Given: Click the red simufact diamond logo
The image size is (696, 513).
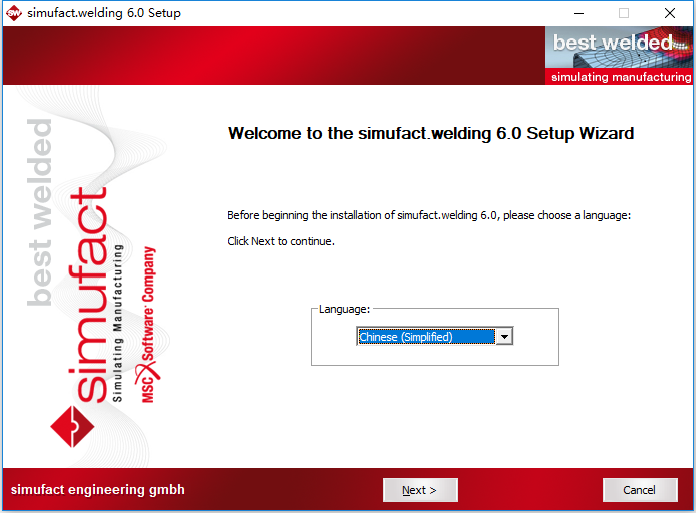Looking at the screenshot, I should [x=72, y=426].
